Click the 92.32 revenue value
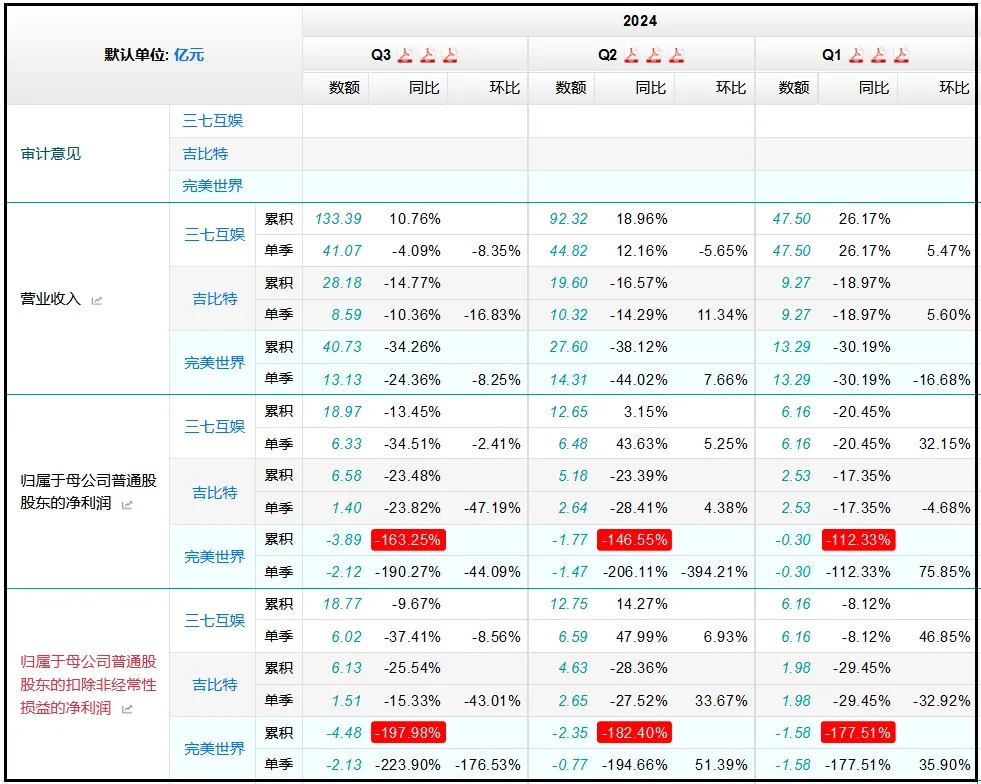 (x=569, y=219)
